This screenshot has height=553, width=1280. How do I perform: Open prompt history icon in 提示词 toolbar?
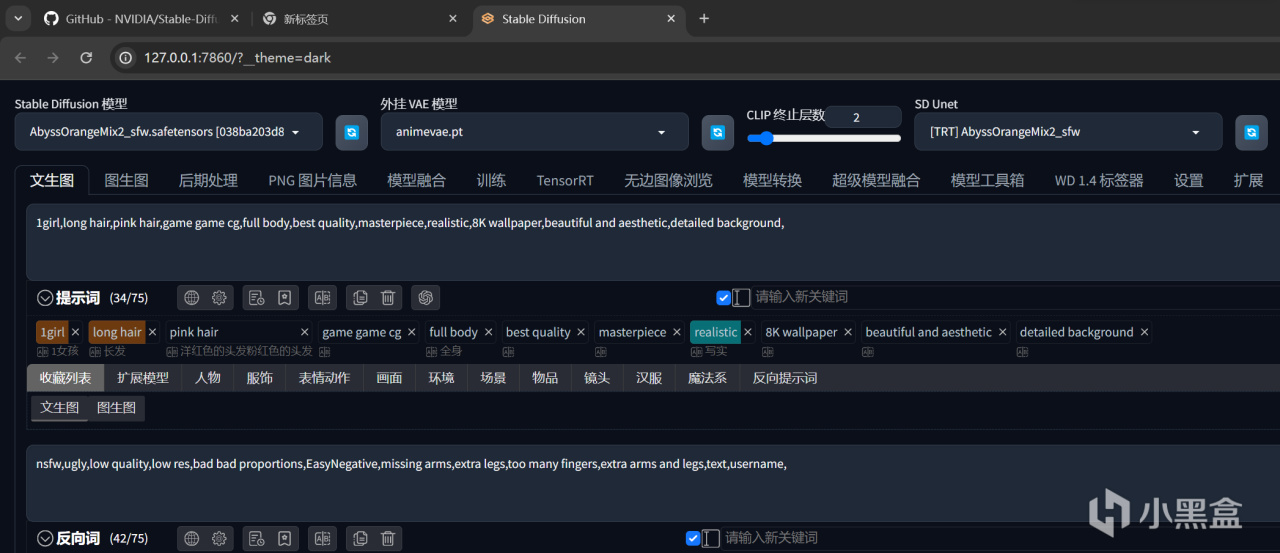[257, 297]
